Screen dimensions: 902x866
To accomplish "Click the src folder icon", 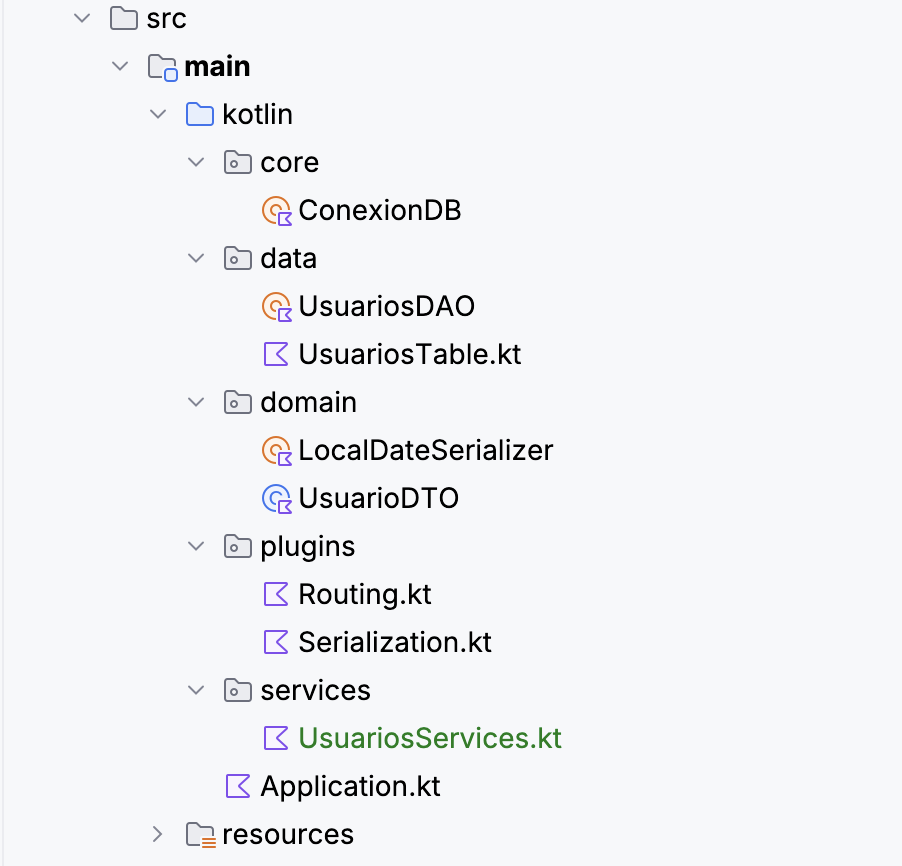I will 124,18.
